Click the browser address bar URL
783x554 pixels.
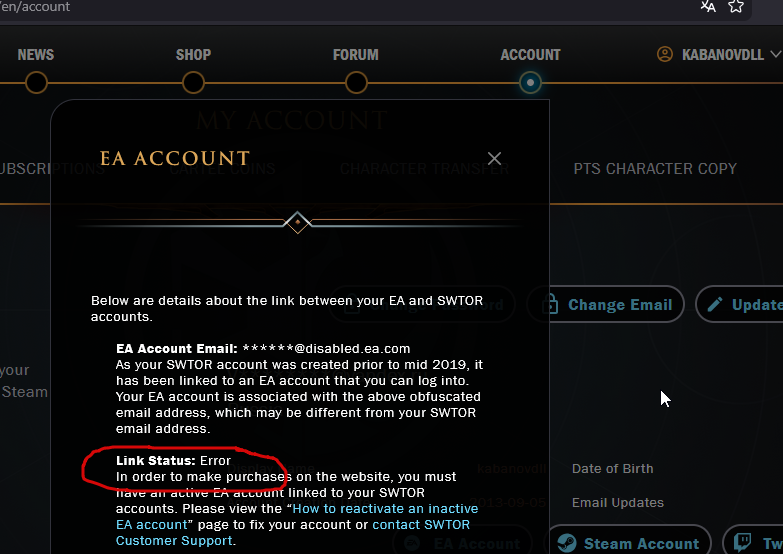[35, 7]
